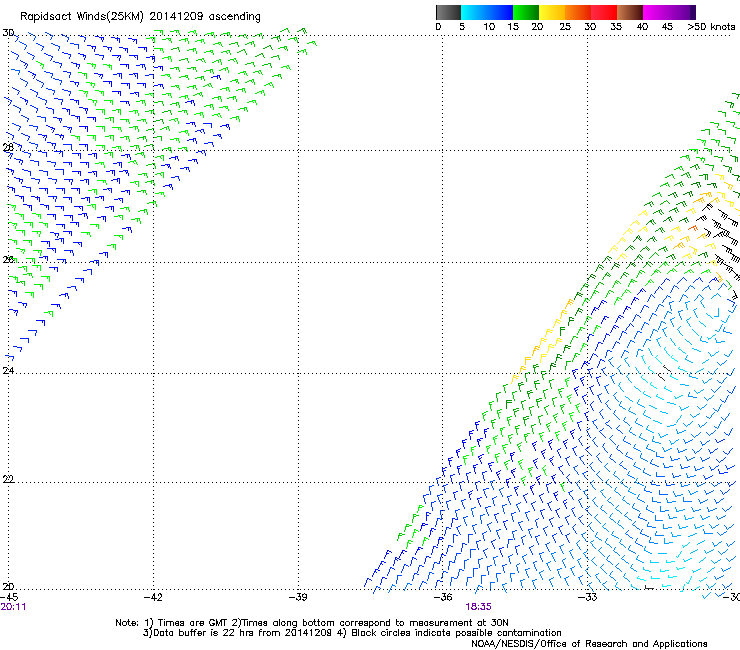The width and height of the screenshot is (740, 650).
Task: Click the purple time stamp 18:35
Action: point(478,607)
